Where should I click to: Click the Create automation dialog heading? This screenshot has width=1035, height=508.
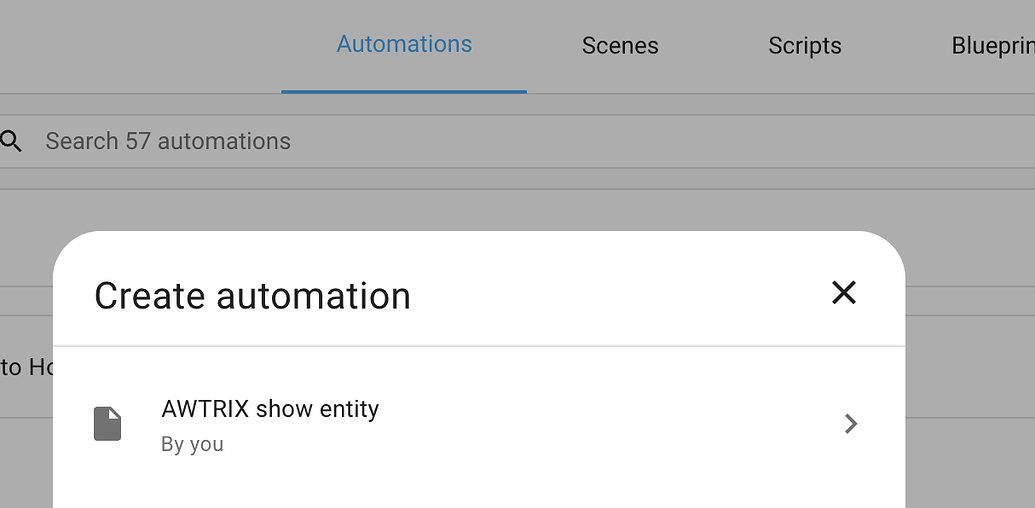pos(252,296)
